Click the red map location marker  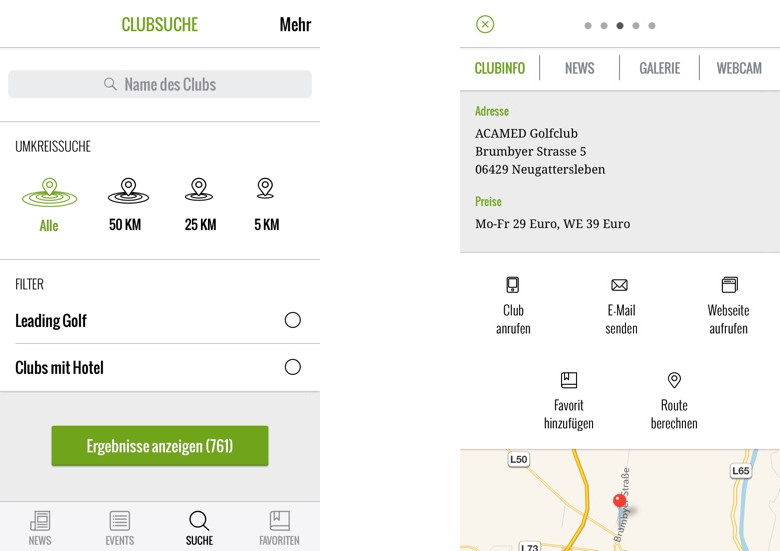[x=619, y=500]
